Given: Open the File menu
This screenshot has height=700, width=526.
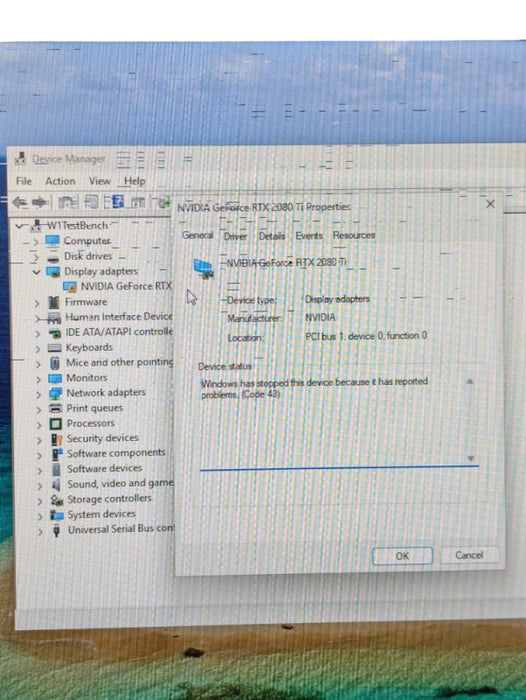Looking at the screenshot, I should pos(24,181).
